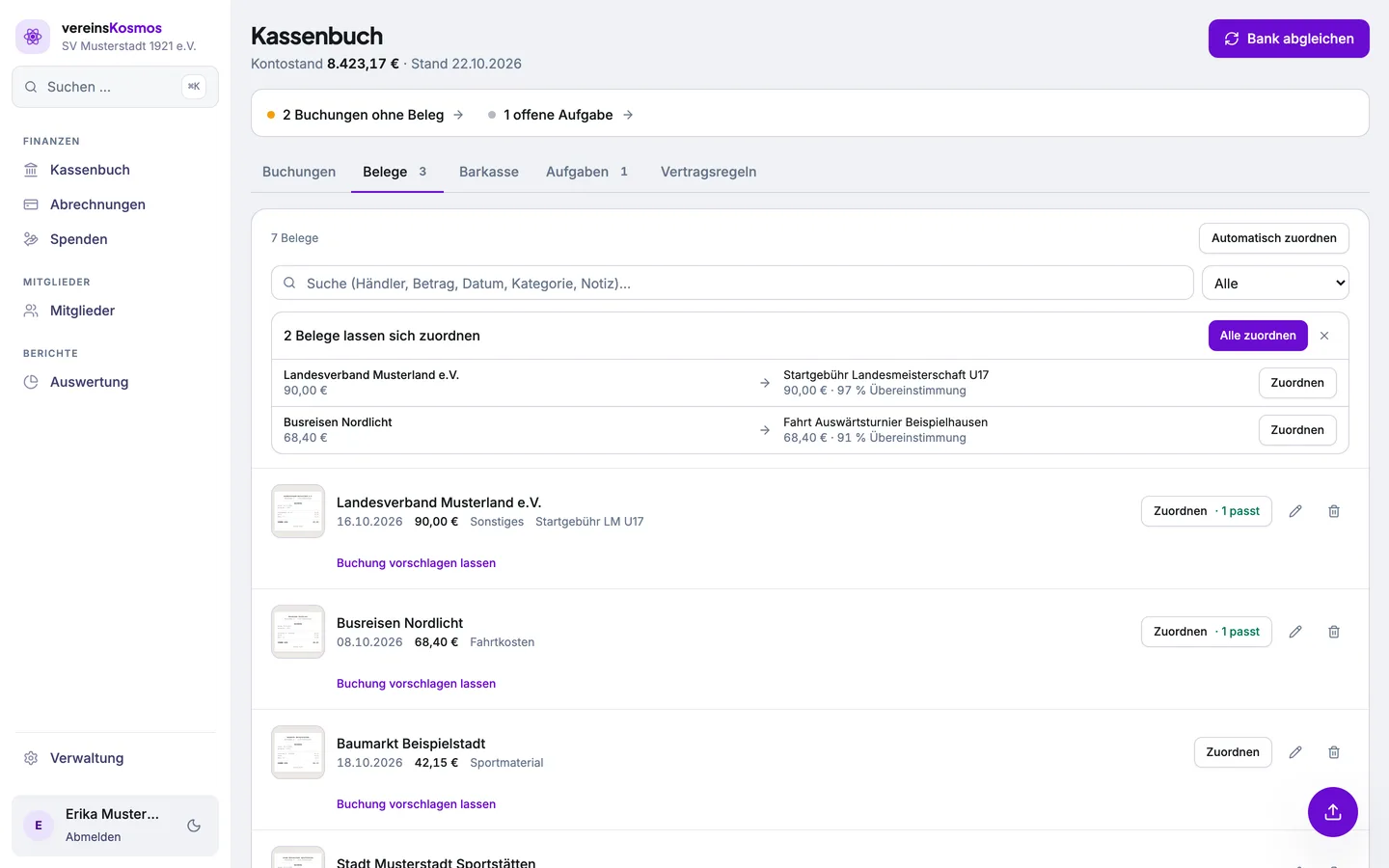Click Abmelden to log out
Screen dimensions: 1389x868
tap(94, 837)
